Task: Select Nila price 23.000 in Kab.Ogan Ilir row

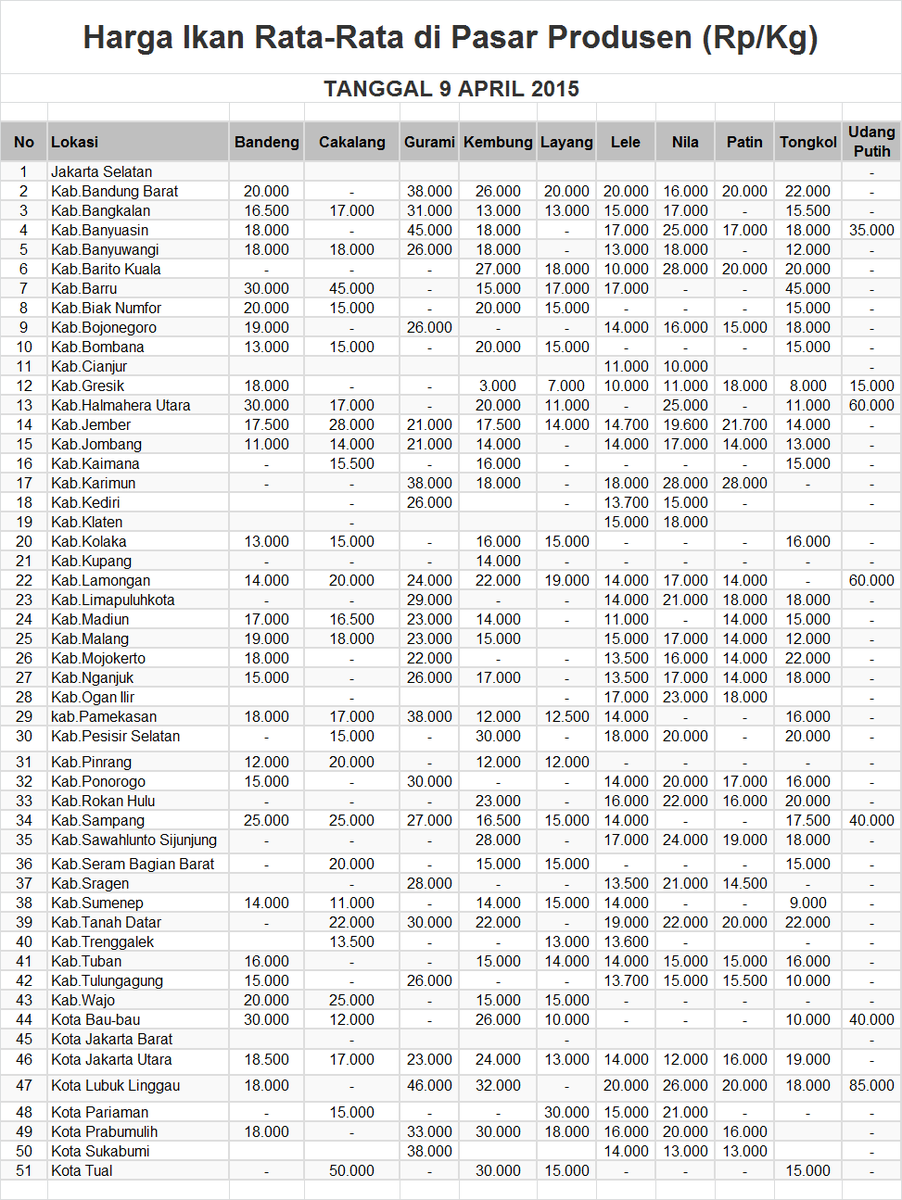Action: coord(685,698)
